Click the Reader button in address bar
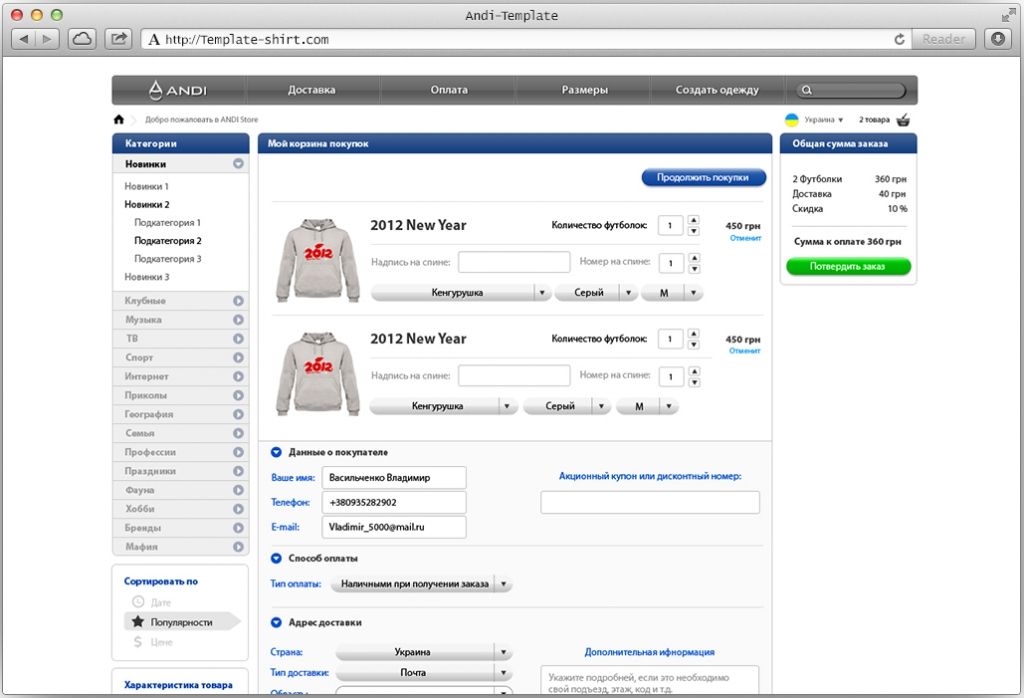This screenshot has width=1024, height=698. pyautogui.click(x=943, y=39)
